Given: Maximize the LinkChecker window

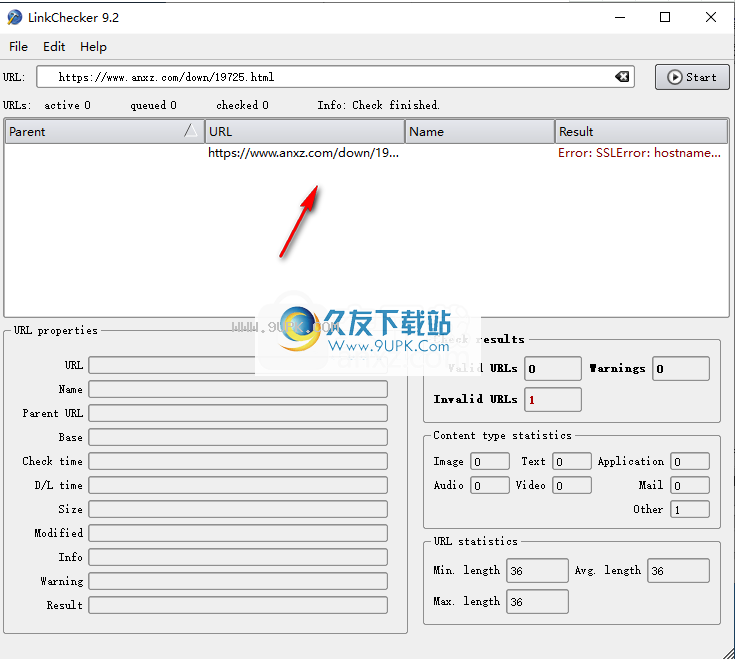Looking at the screenshot, I should 665,17.
